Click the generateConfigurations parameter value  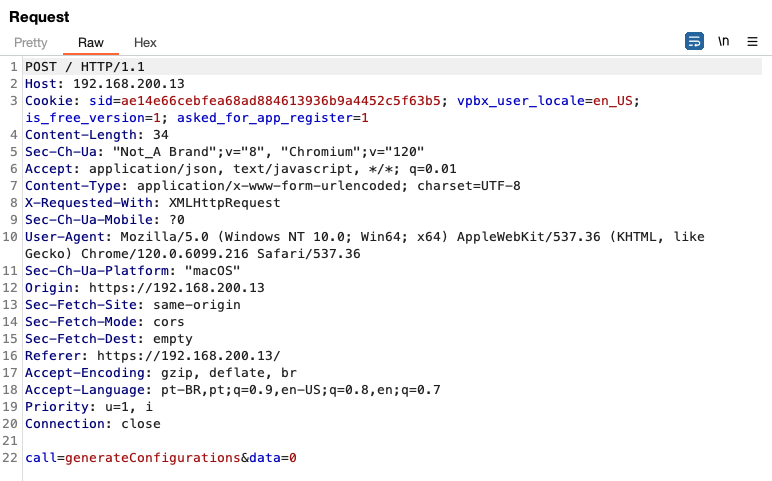[x=153, y=458]
